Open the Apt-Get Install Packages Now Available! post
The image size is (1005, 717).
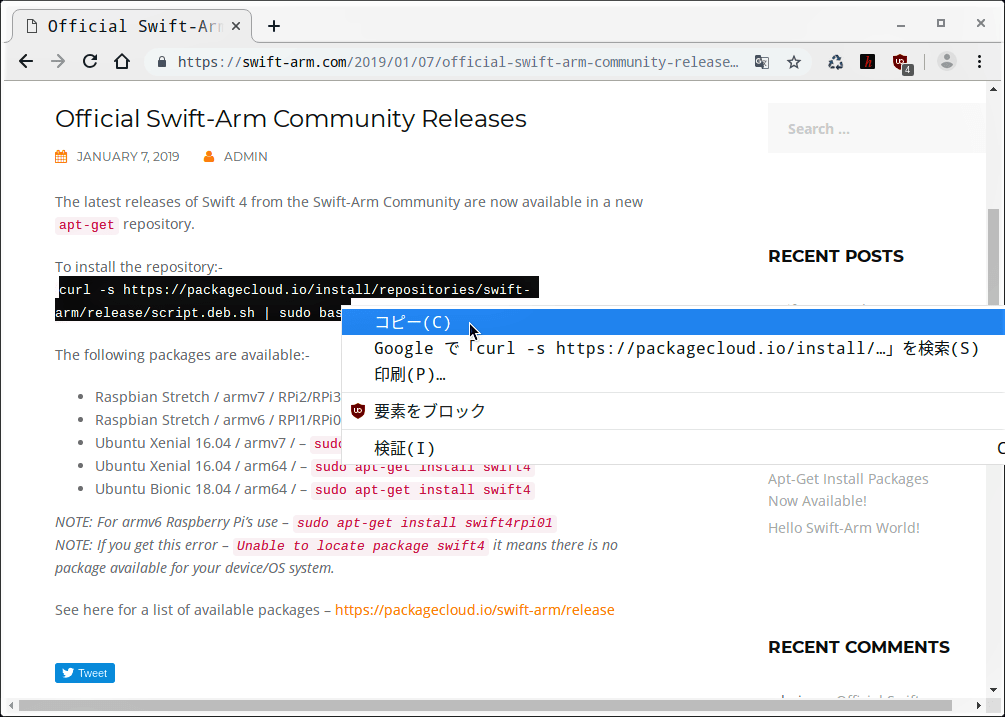[x=848, y=490]
